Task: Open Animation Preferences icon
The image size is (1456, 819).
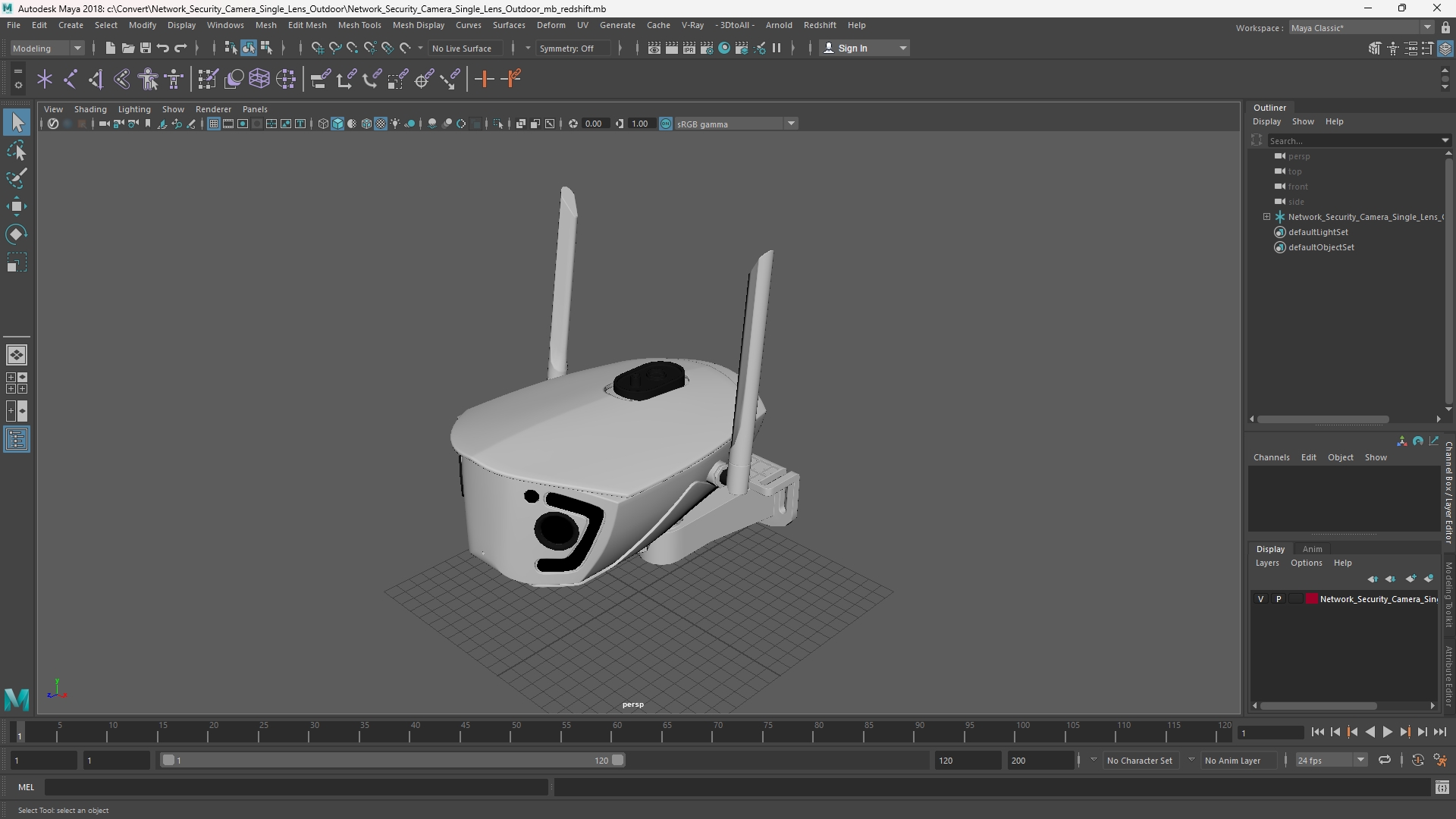Action: click(x=1440, y=760)
